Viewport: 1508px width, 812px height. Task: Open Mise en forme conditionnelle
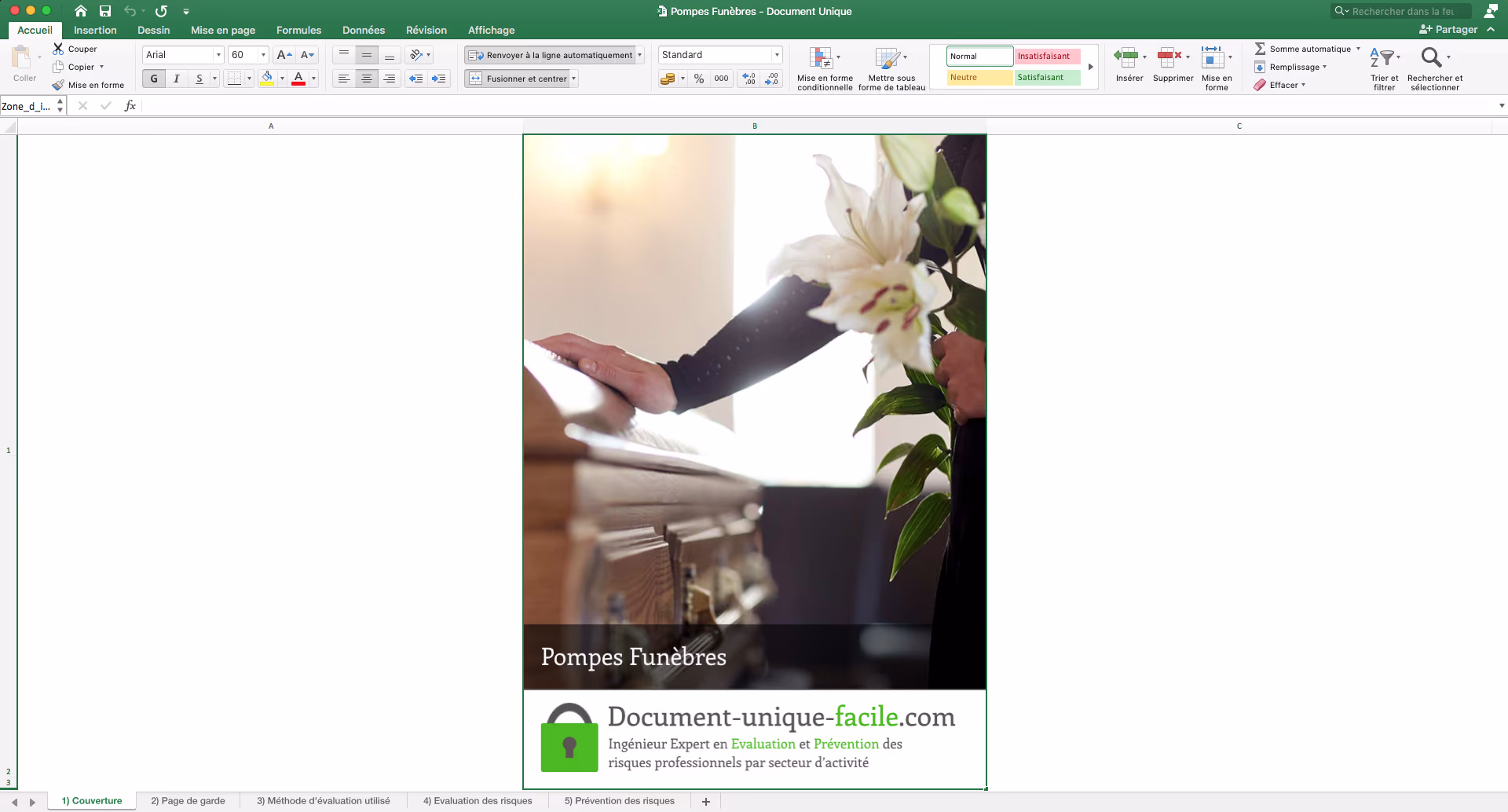point(825,68)
